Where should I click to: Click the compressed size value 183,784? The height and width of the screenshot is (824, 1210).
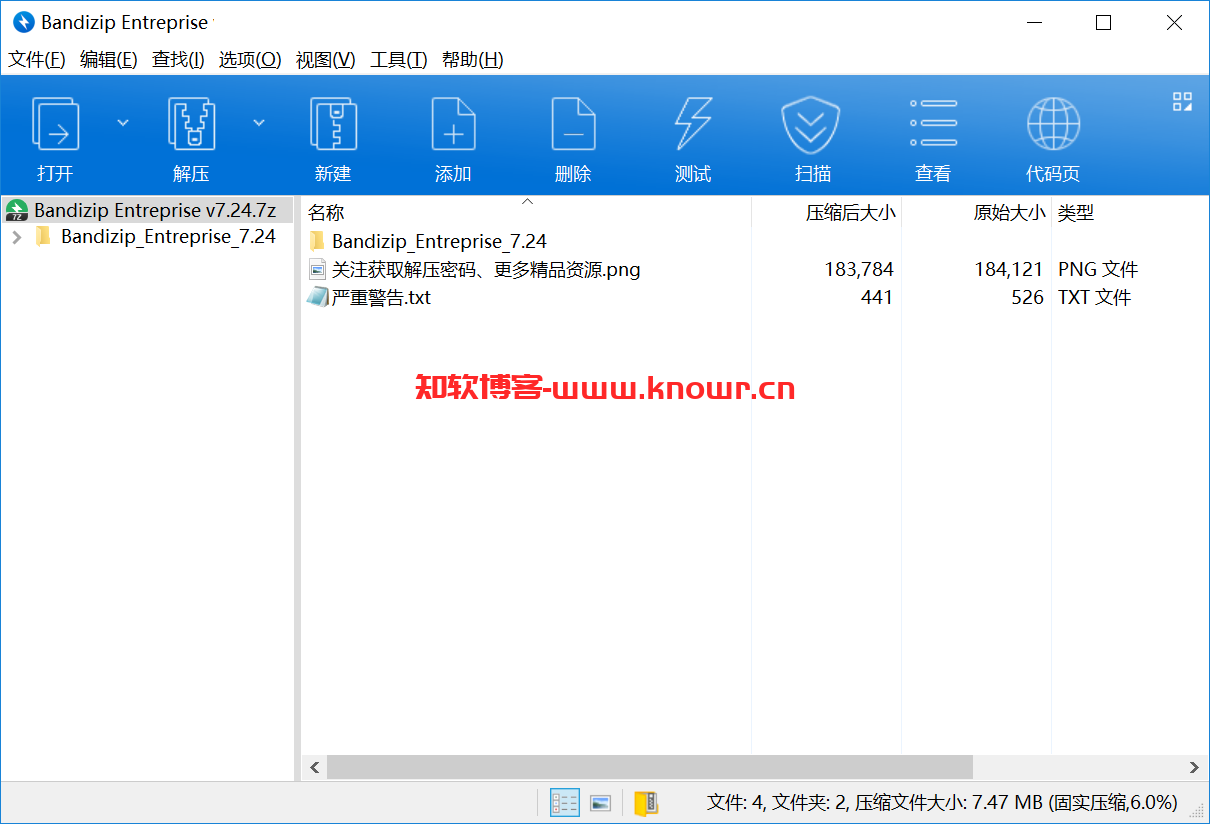(x=859, y=269)
